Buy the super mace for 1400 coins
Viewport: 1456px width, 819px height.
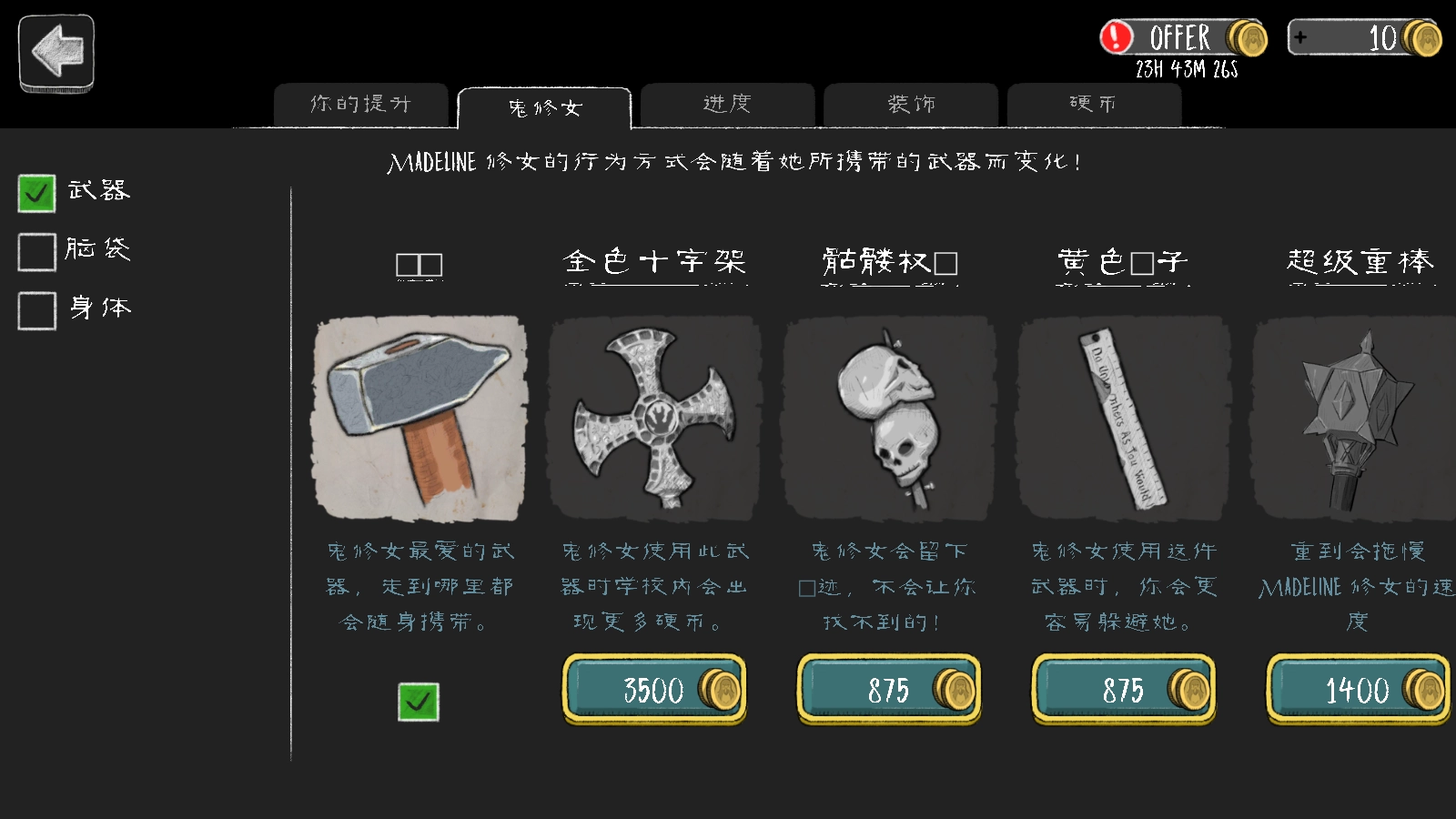tap(1358, 689)
